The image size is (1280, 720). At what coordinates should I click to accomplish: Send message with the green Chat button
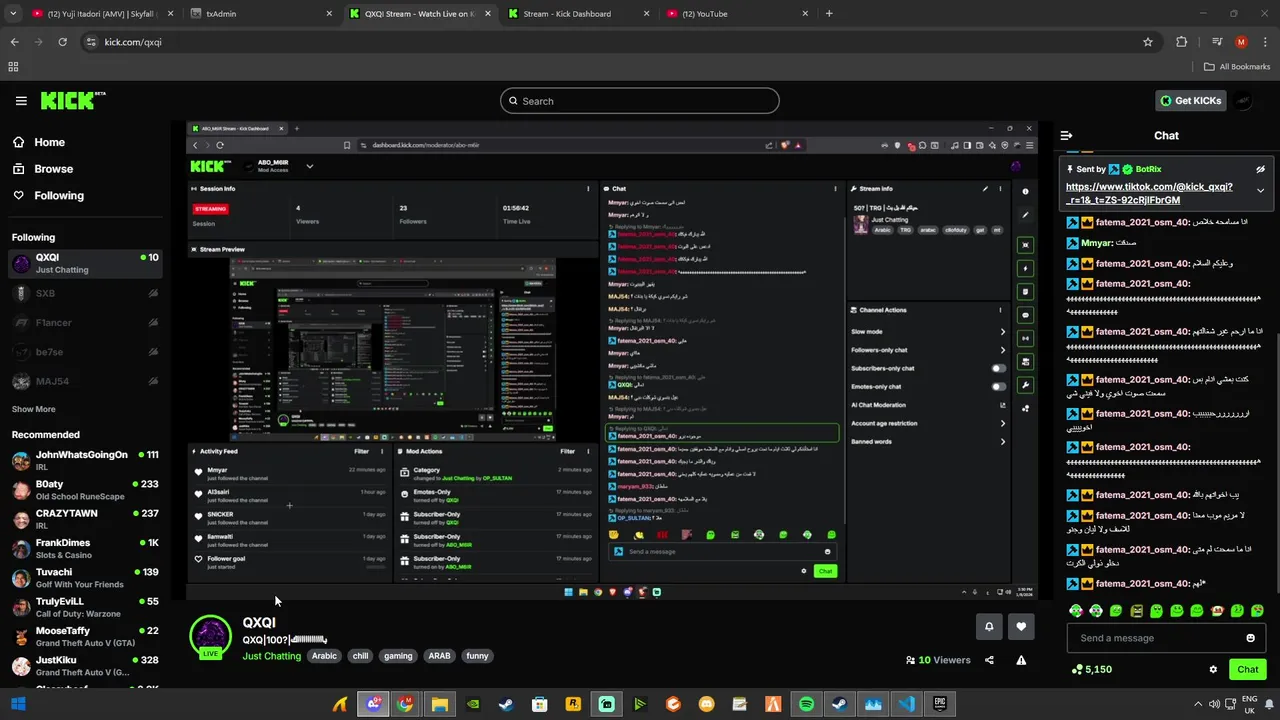click(x=1247, y=669)
